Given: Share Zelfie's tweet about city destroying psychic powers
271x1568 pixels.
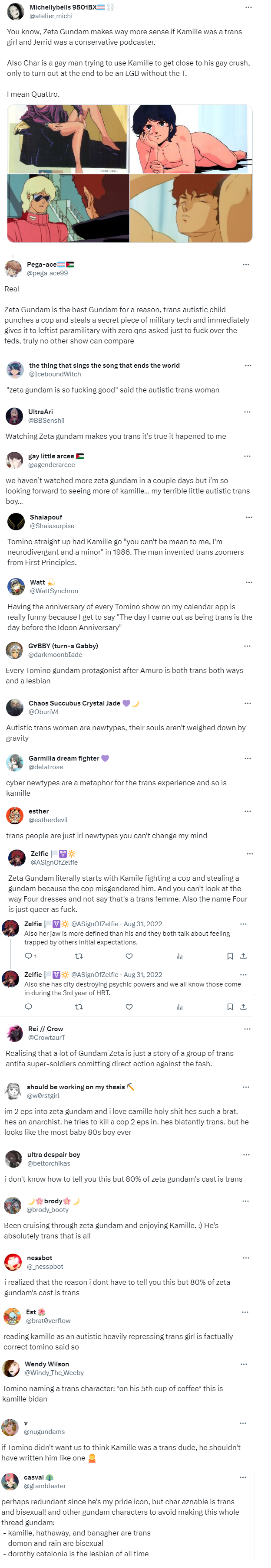Looking at the screenshot, I should [x=243, y=1006].
